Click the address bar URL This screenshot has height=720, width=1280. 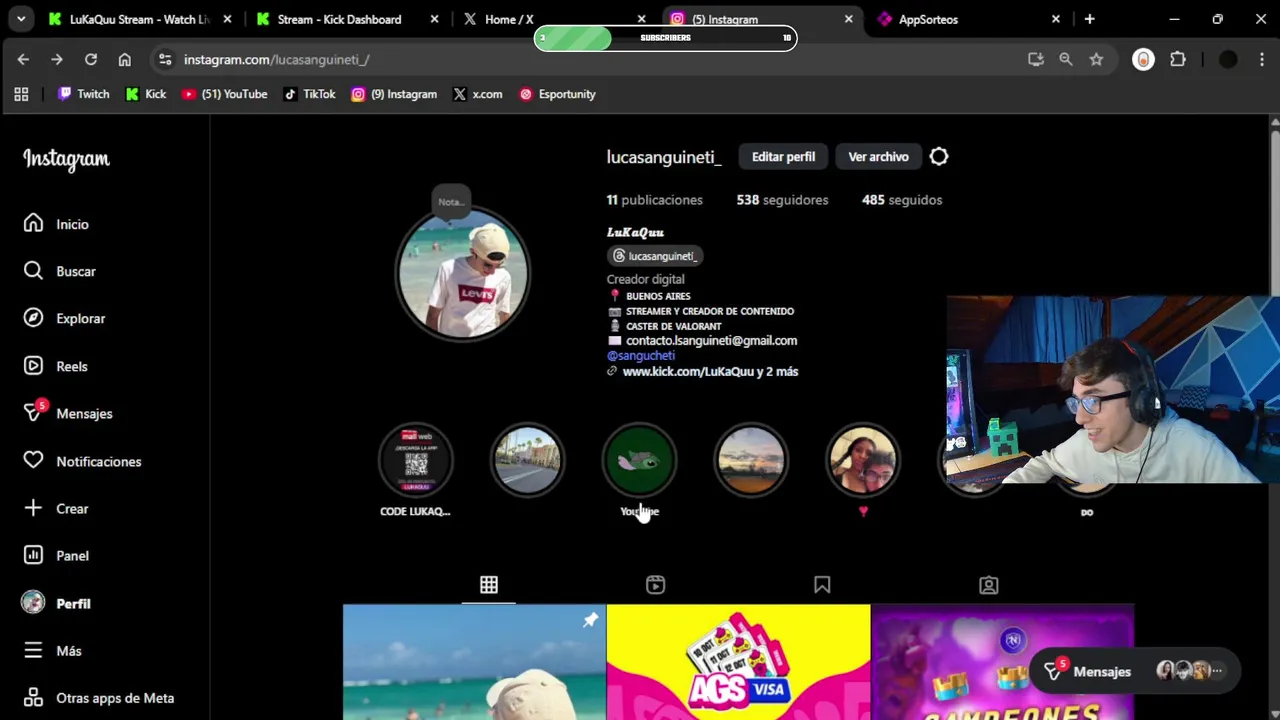276,59
